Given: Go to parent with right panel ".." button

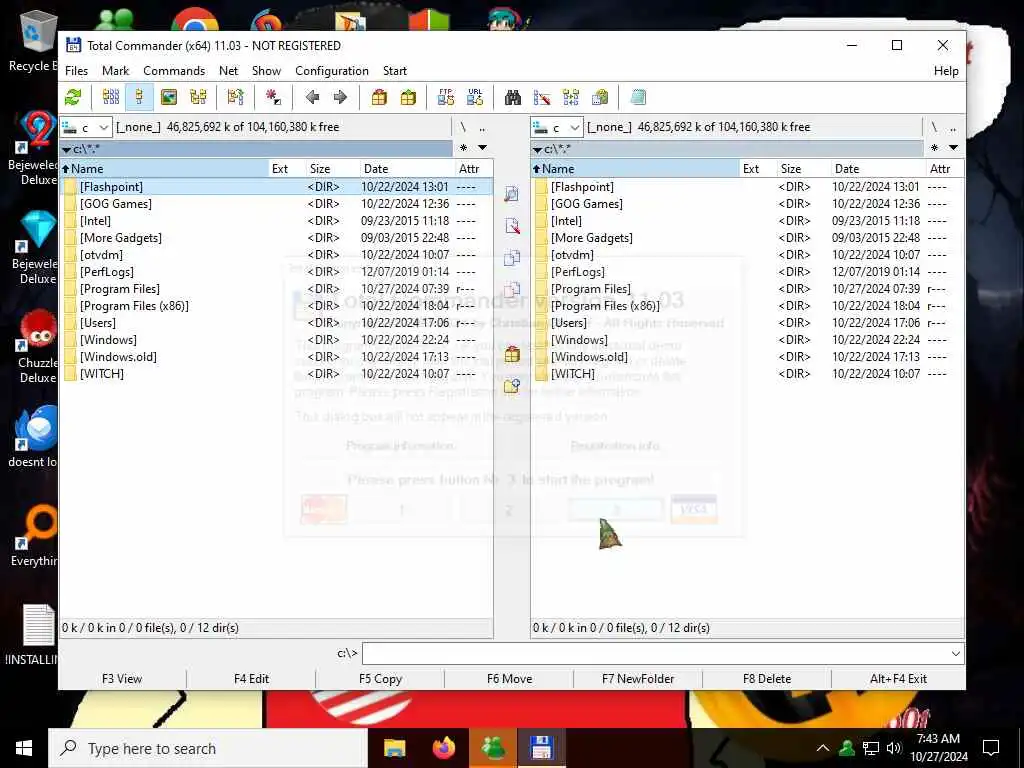Looking at the screenshot, I should pyautogui.click(x=953, y=127).
